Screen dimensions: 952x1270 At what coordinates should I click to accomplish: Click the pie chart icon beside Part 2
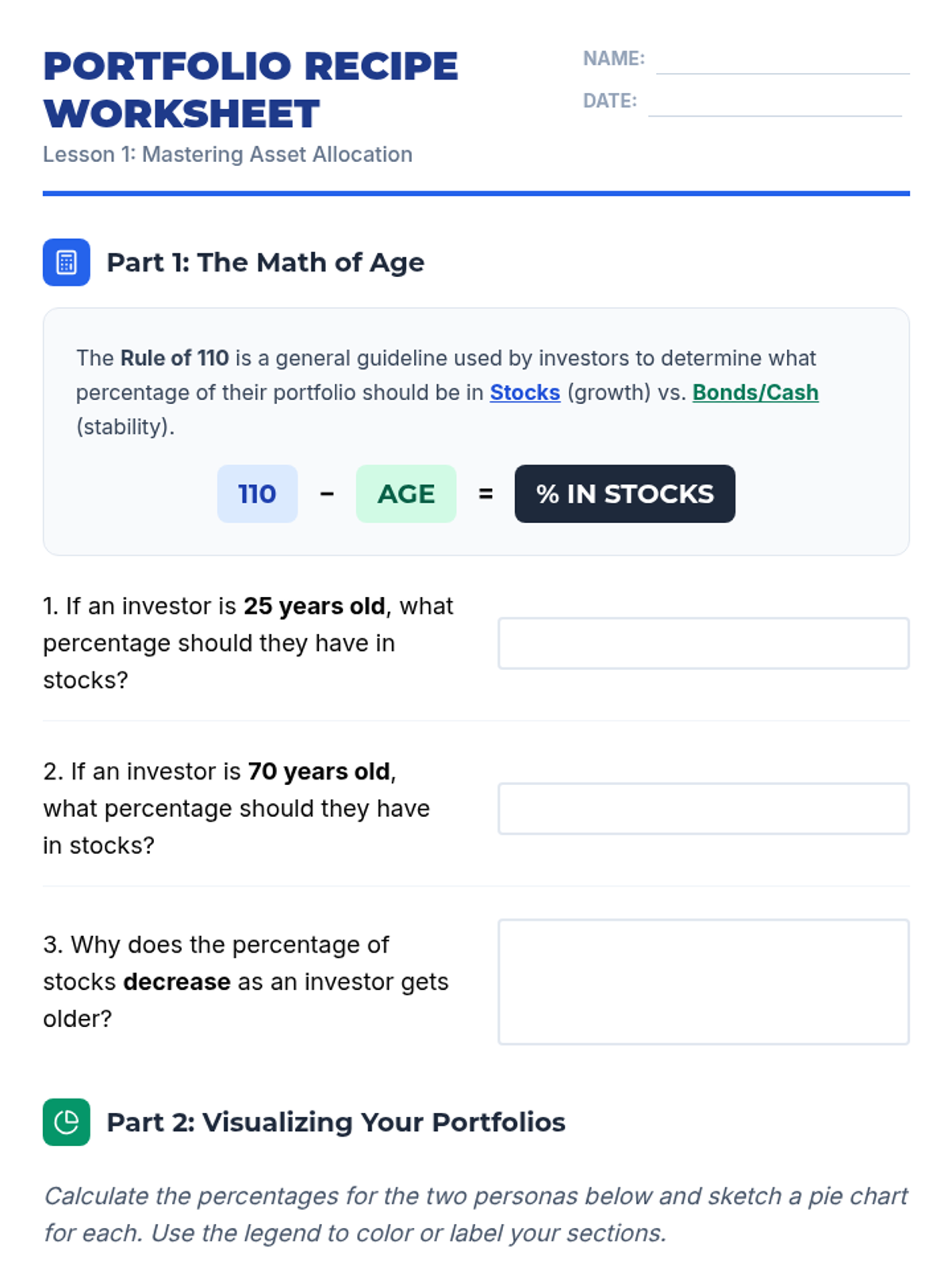point(66,1122)
